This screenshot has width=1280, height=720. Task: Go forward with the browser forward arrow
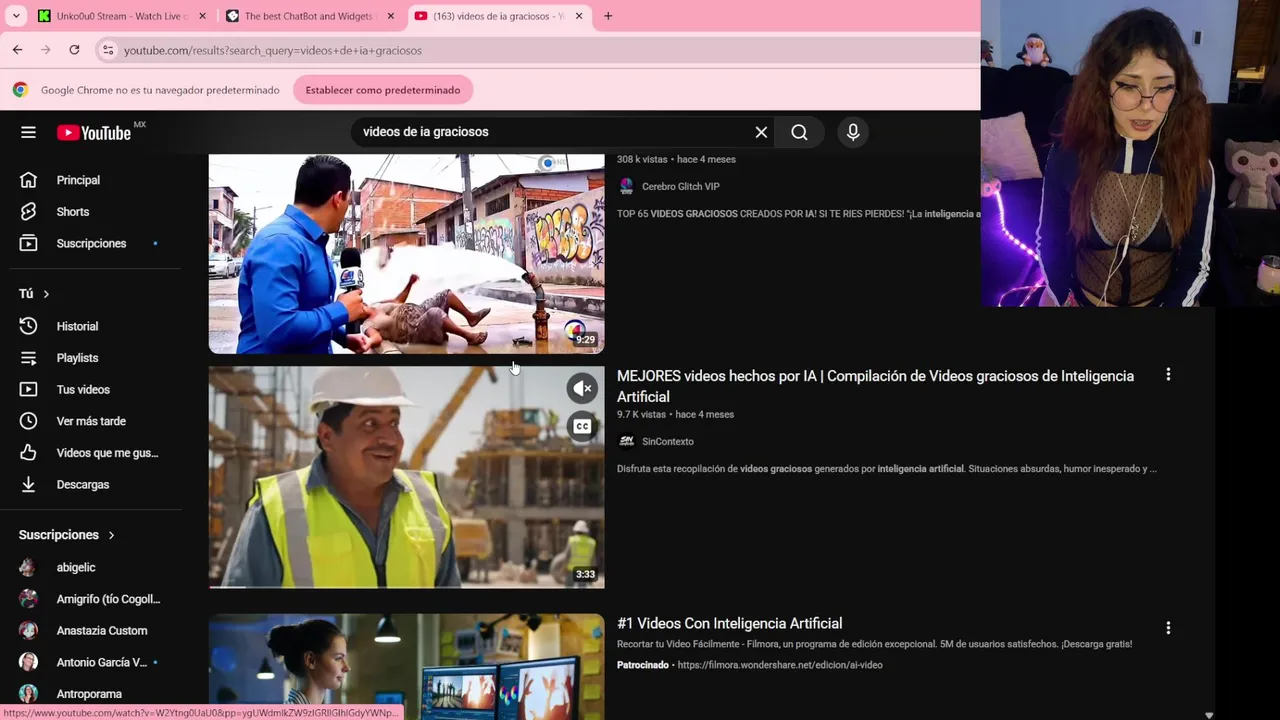tap(45, 50)
